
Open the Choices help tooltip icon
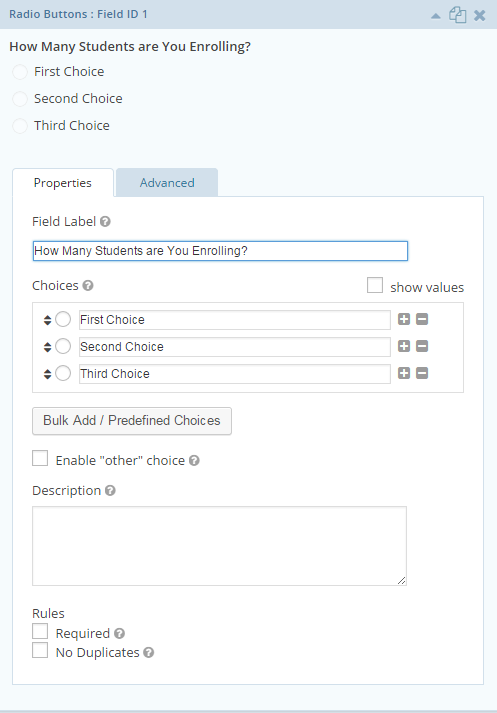(88, 286)
